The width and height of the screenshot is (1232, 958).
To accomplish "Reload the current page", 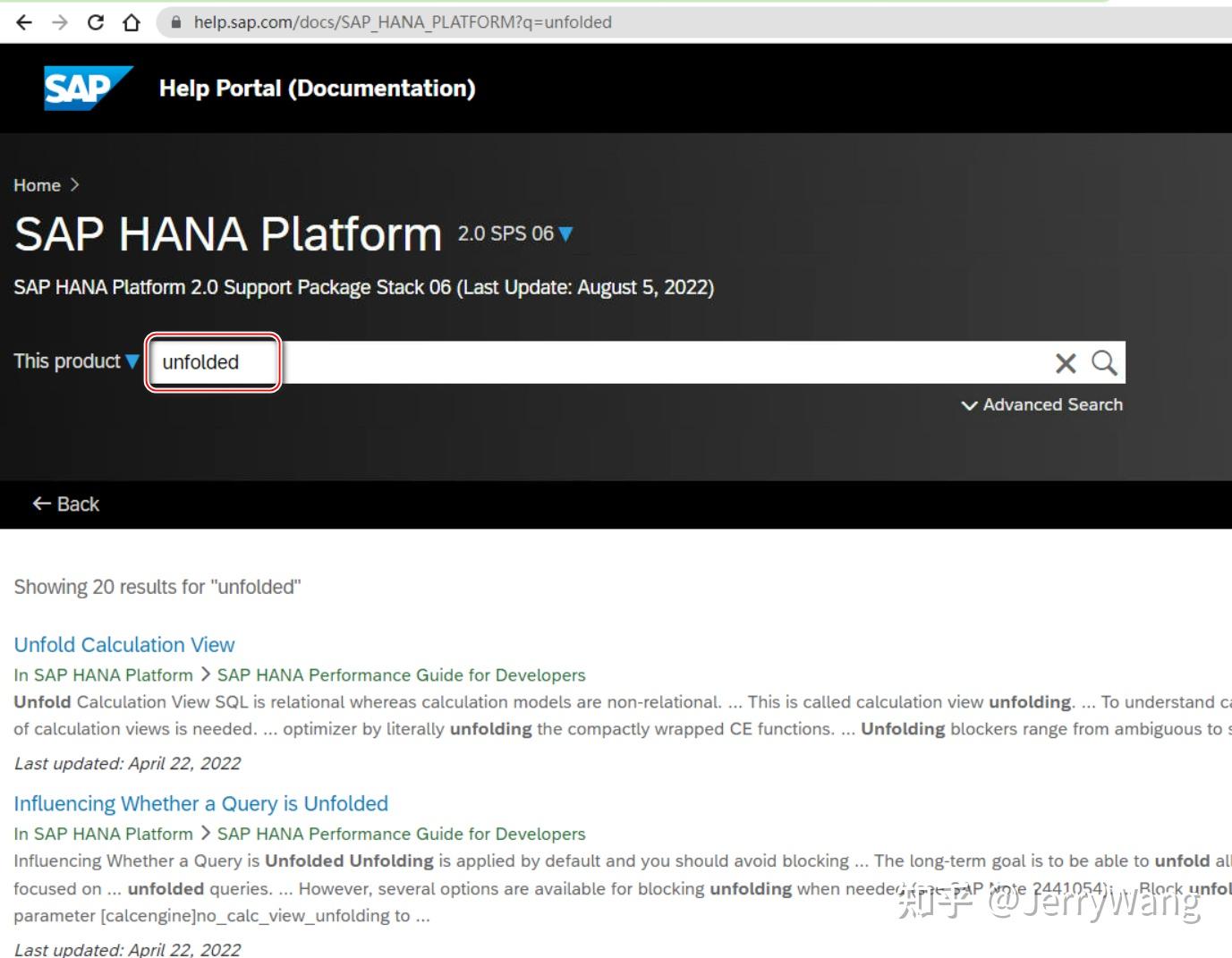I will click(95, 22).
